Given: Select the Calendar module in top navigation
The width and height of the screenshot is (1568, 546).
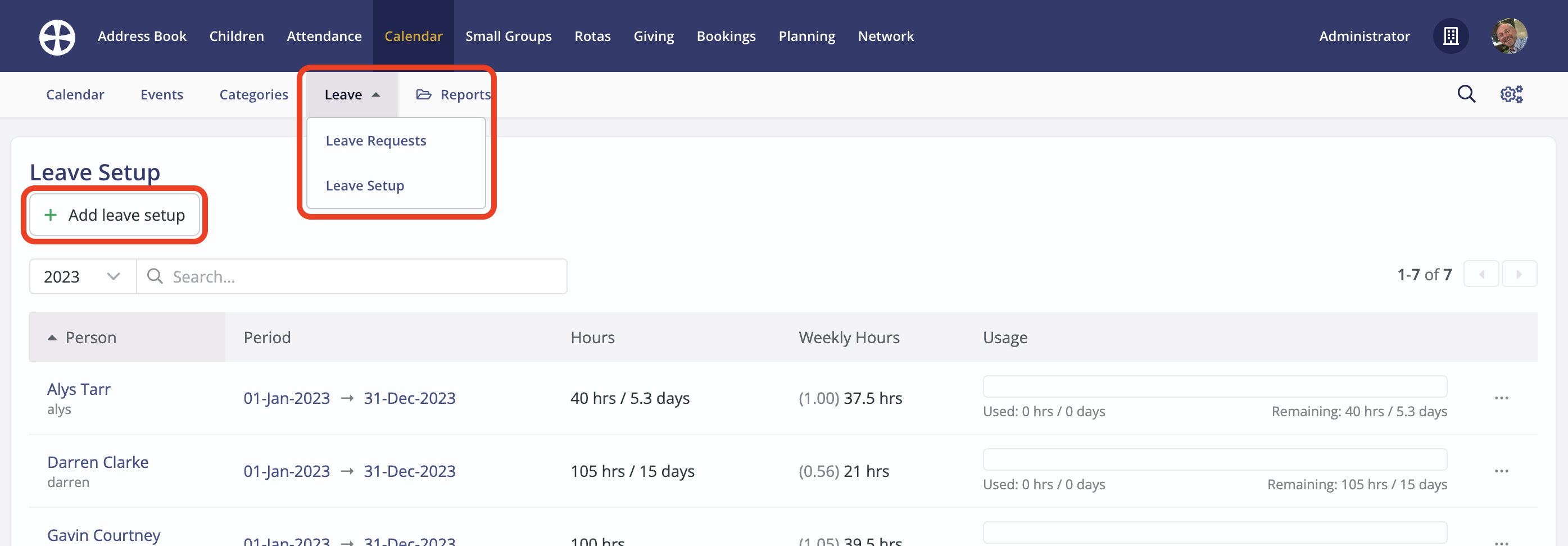Looking at the screenshot, I should [x=413, y=37].
